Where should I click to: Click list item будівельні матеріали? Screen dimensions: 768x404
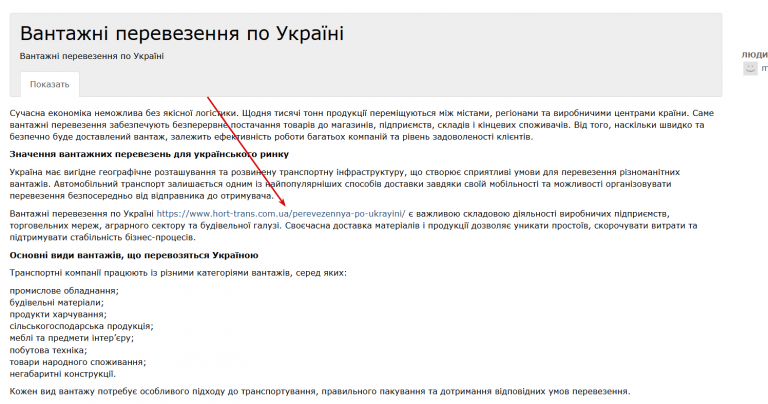coord(57,303)
